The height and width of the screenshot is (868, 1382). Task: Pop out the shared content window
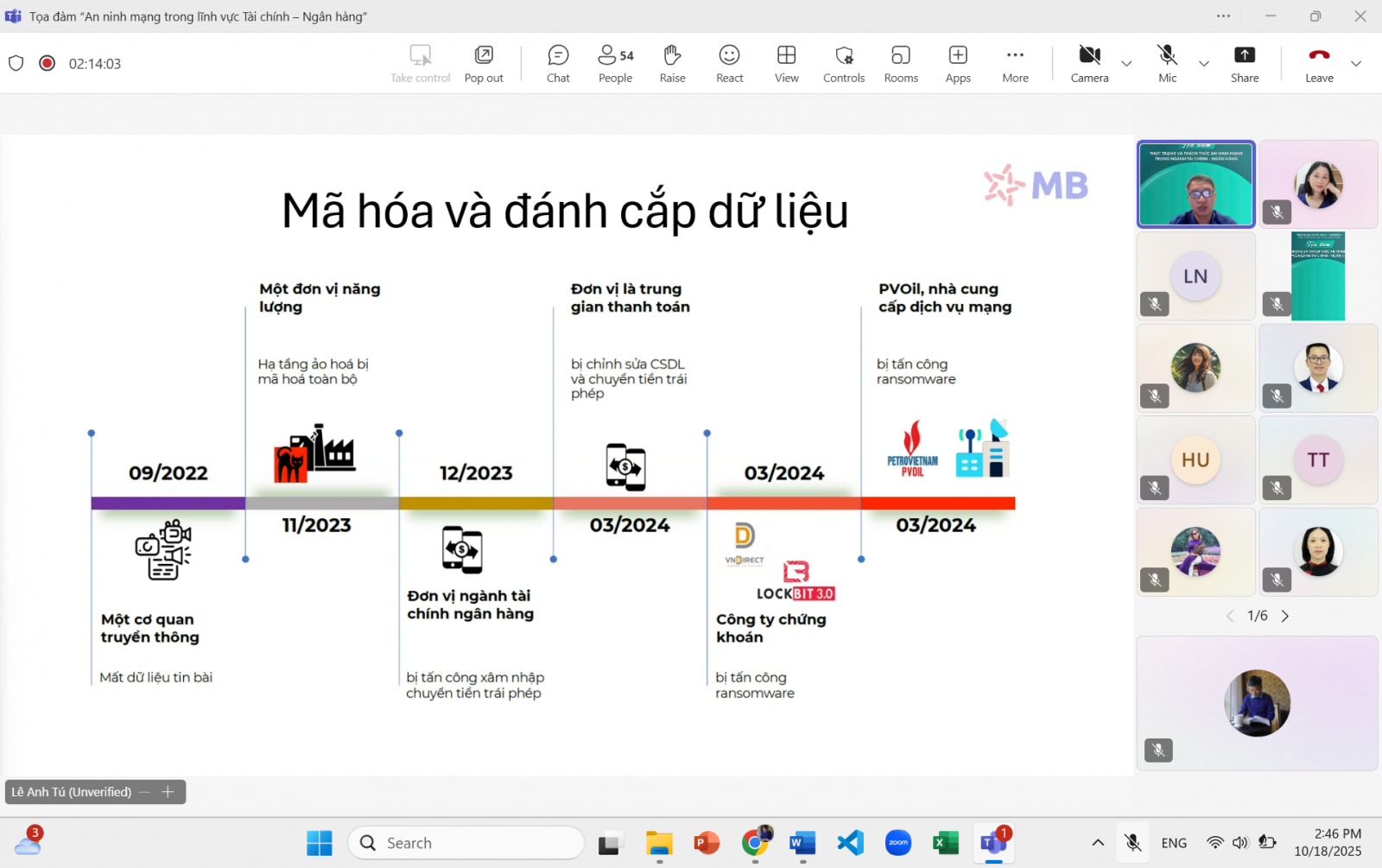(484, 64)
